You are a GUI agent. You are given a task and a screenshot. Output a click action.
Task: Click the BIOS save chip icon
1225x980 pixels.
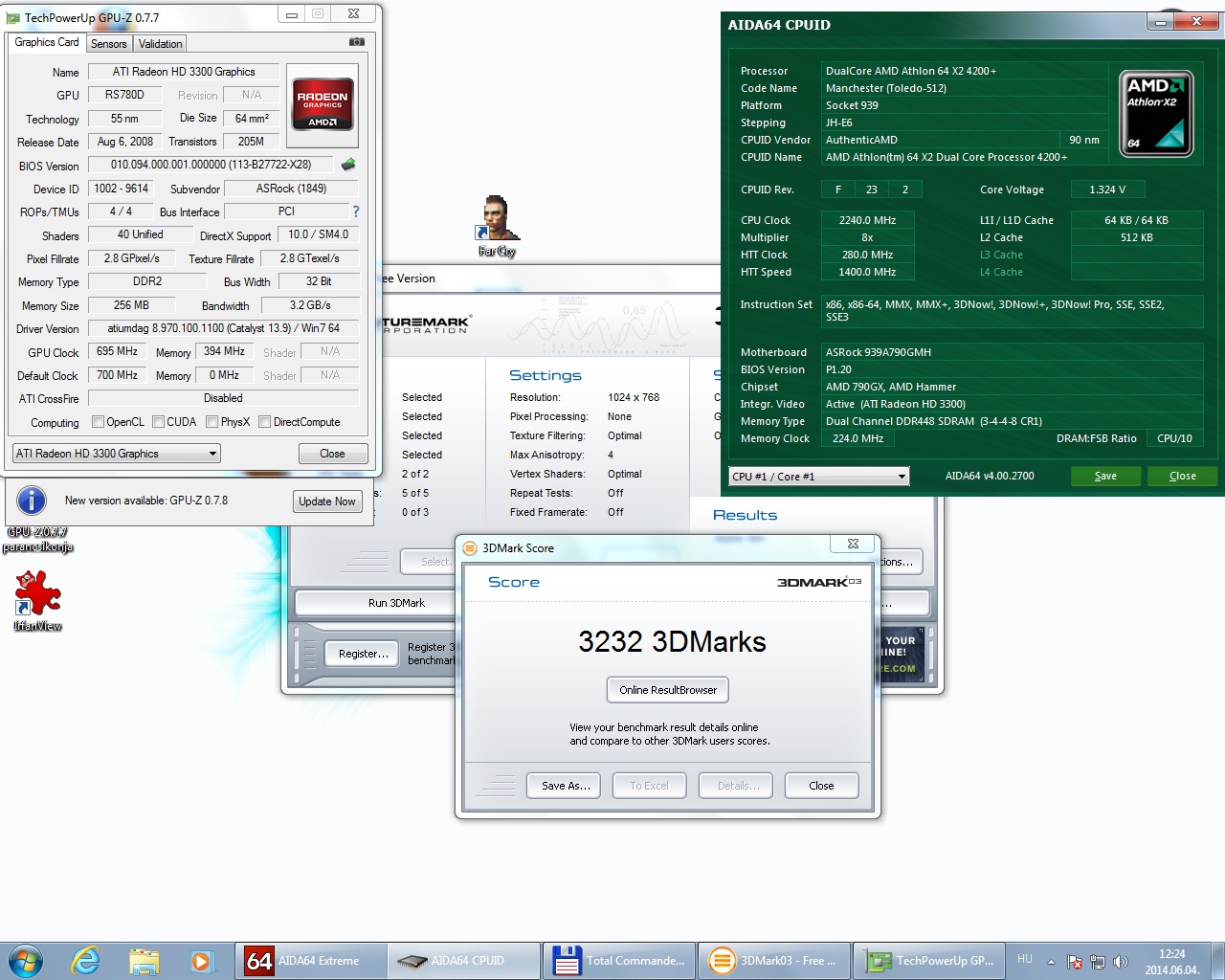348,165
